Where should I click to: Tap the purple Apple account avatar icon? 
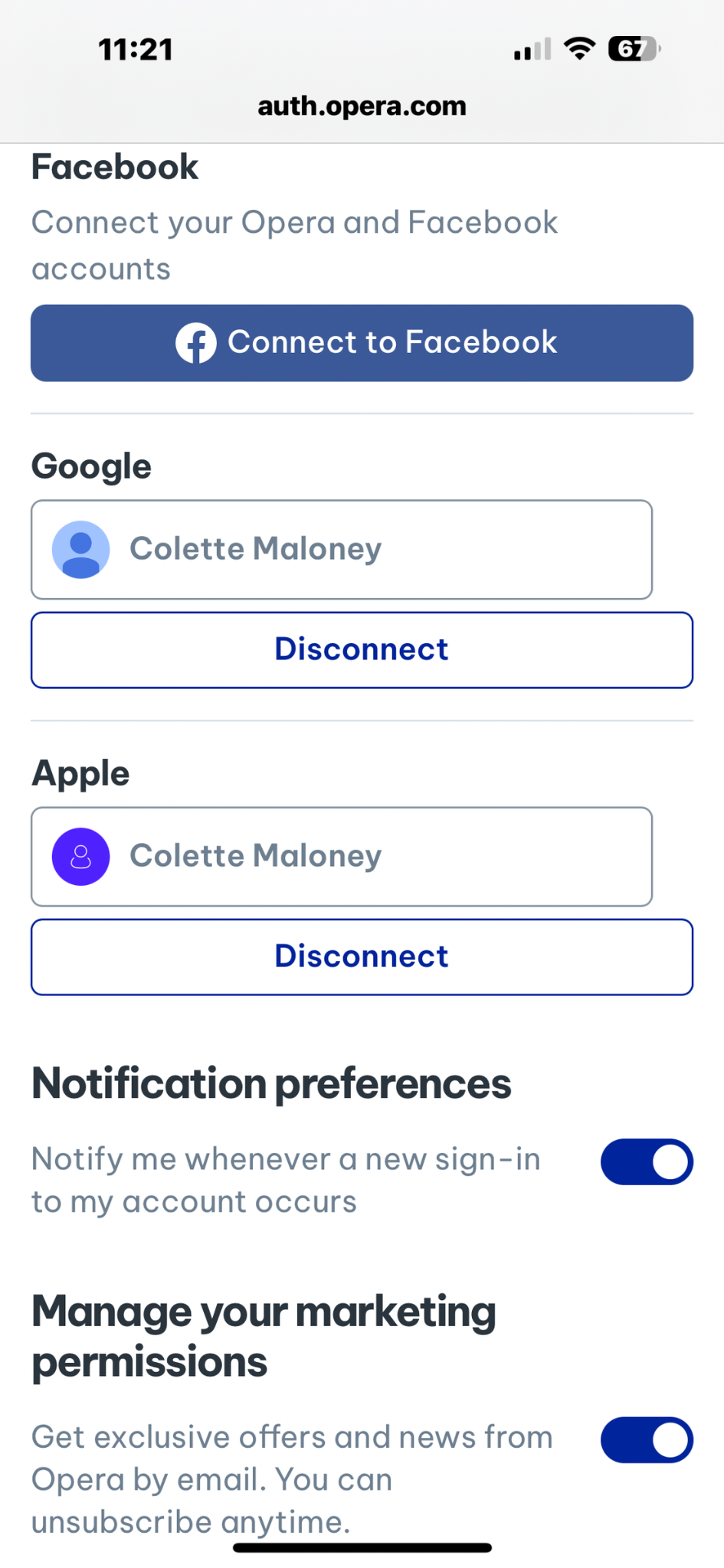(80, 857)
